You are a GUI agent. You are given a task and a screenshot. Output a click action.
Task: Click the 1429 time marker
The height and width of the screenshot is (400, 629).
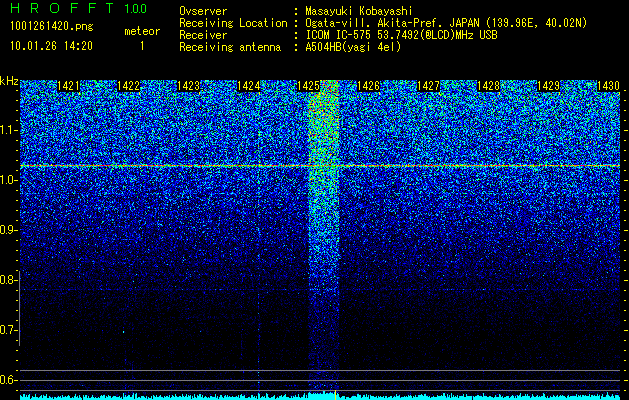click(548, 86)
